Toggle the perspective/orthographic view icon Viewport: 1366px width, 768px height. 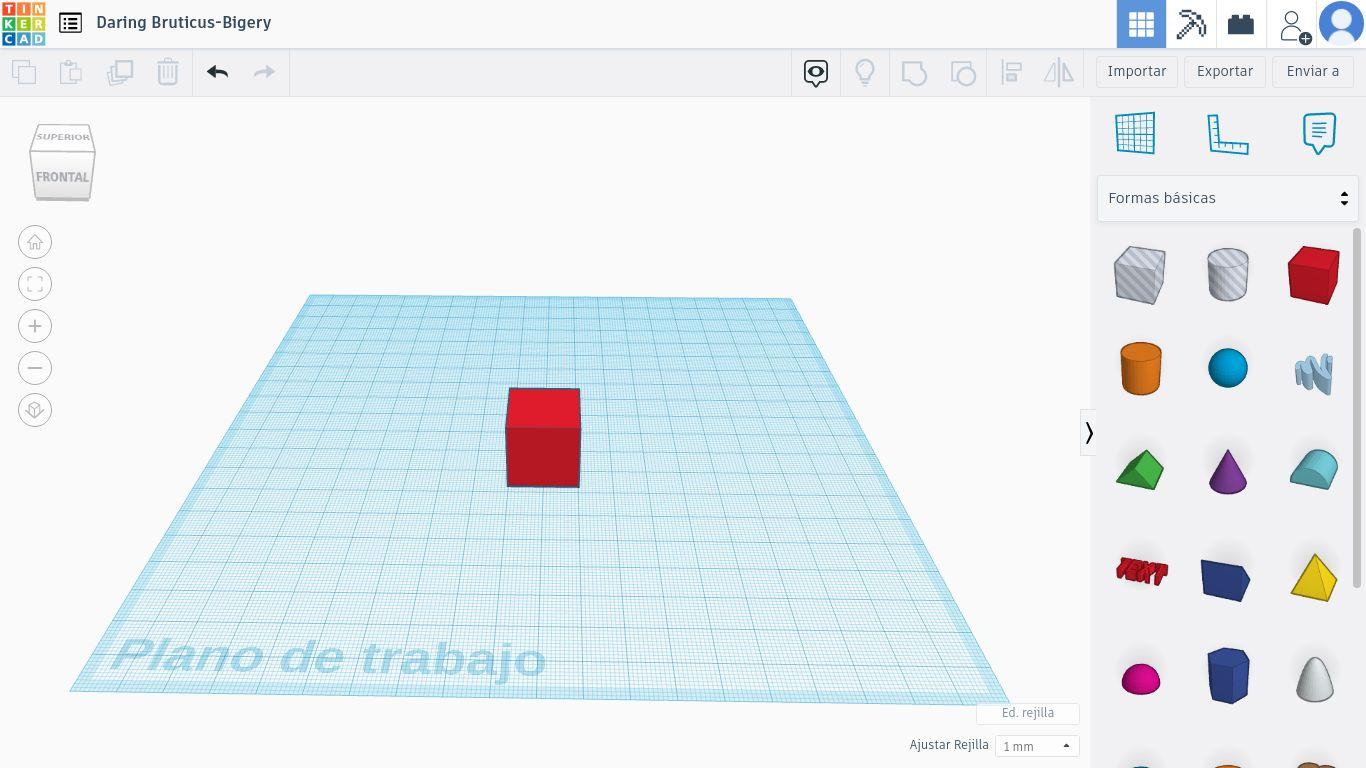35,410
